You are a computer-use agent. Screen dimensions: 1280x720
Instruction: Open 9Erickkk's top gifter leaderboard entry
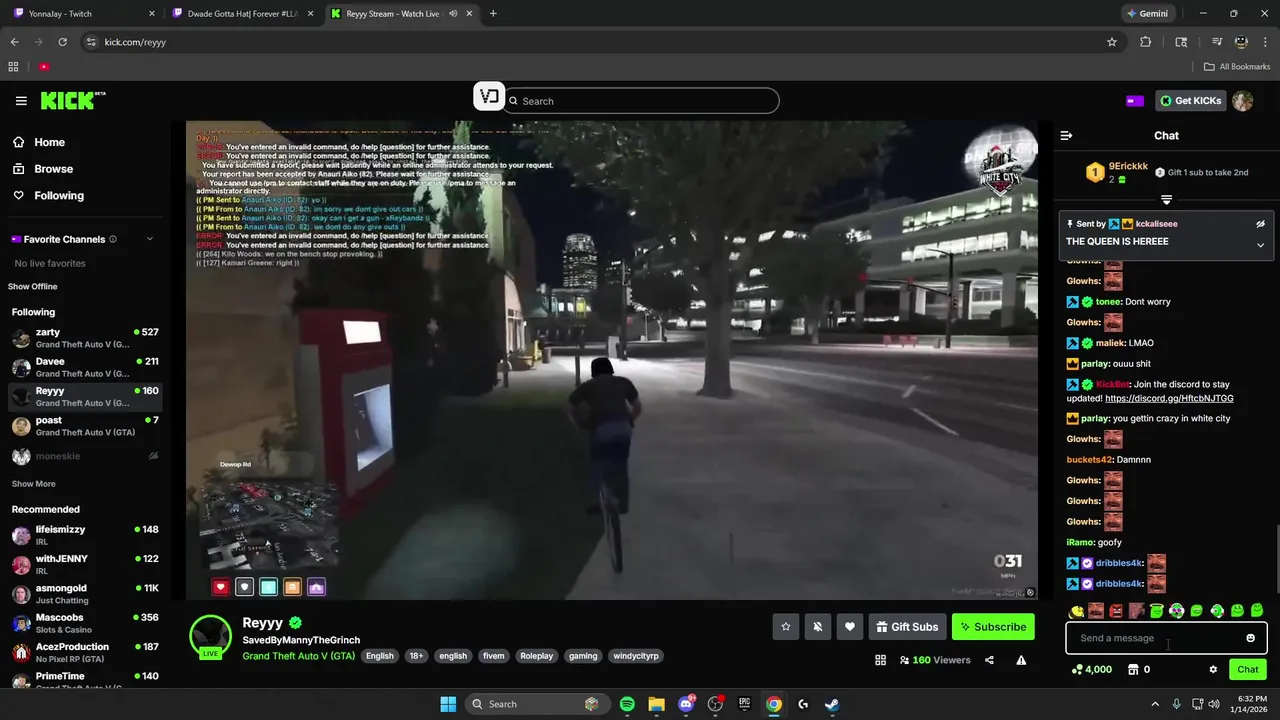1117,172
